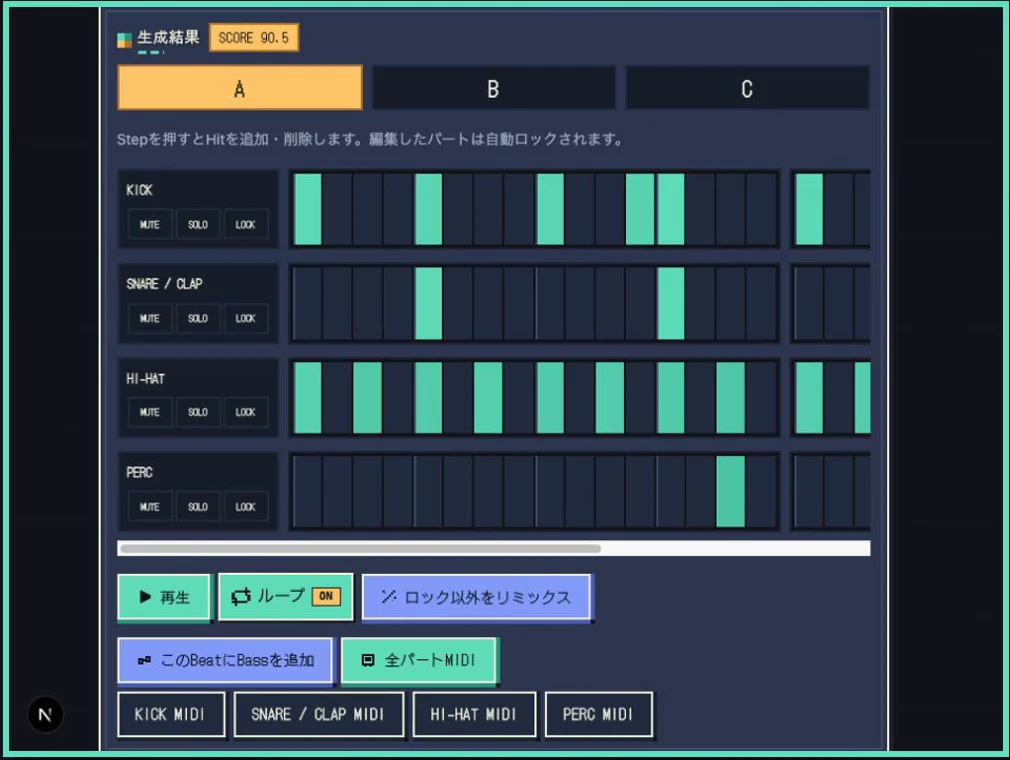Toggle the ループ loop button
The image size is (1010, 760).
(x=286, y=596)
